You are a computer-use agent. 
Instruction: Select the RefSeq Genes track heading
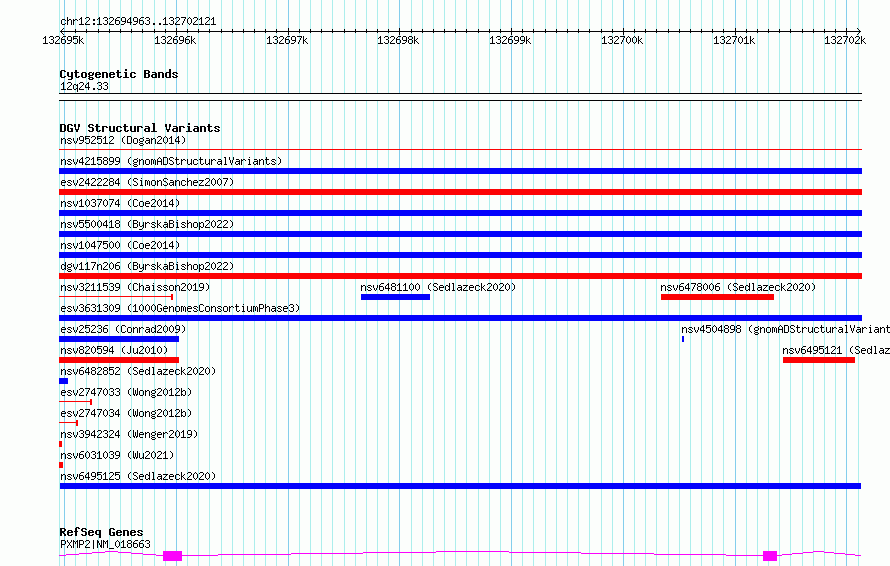[x=101, y=532]
